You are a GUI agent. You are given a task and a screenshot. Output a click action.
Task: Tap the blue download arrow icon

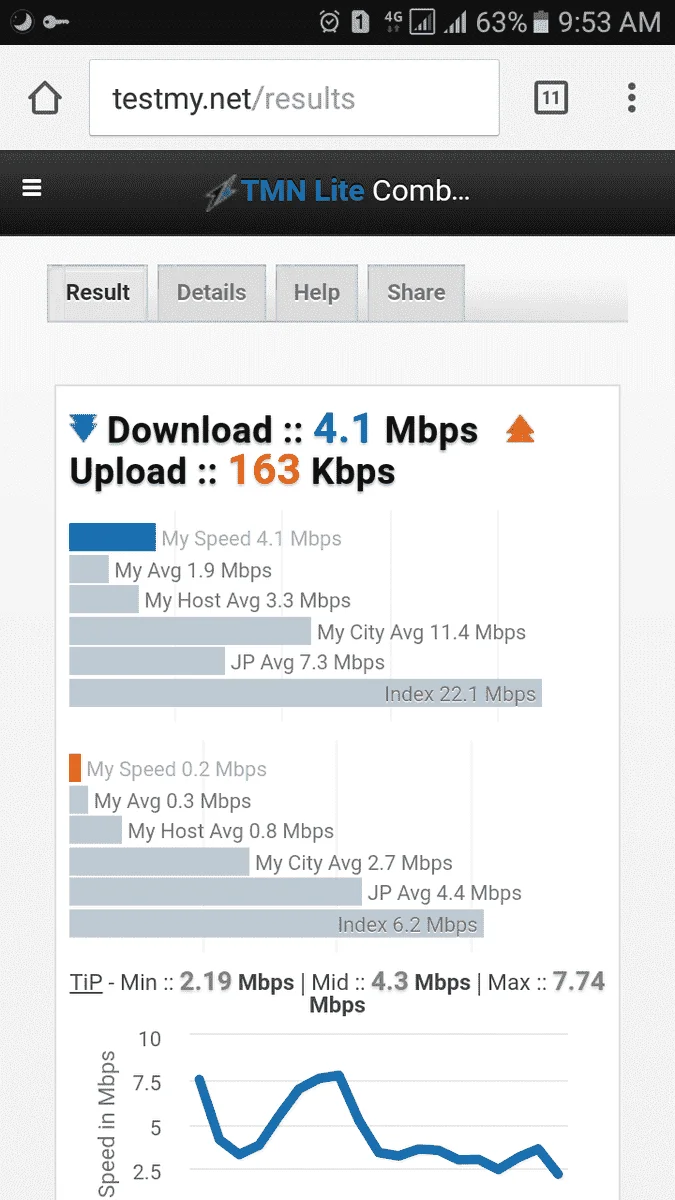point(83,430)
